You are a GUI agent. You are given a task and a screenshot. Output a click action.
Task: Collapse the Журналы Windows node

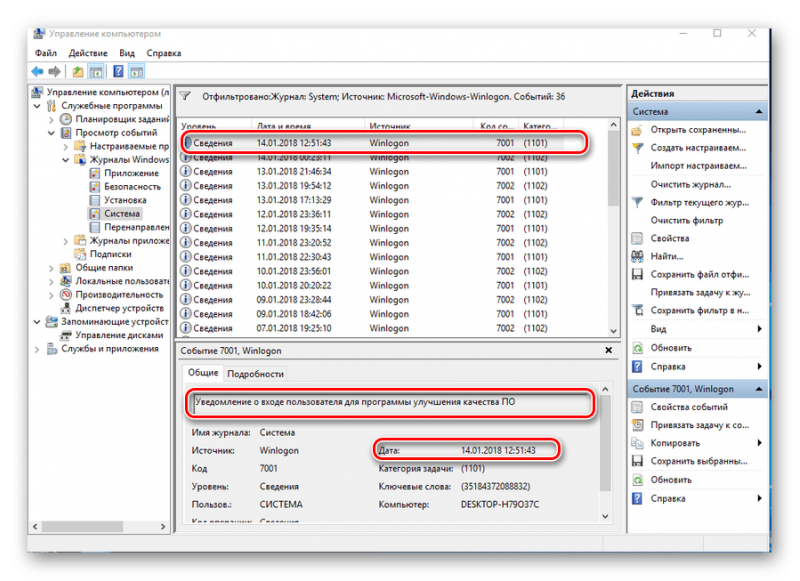pyautogui.click(x=66, y=160)
